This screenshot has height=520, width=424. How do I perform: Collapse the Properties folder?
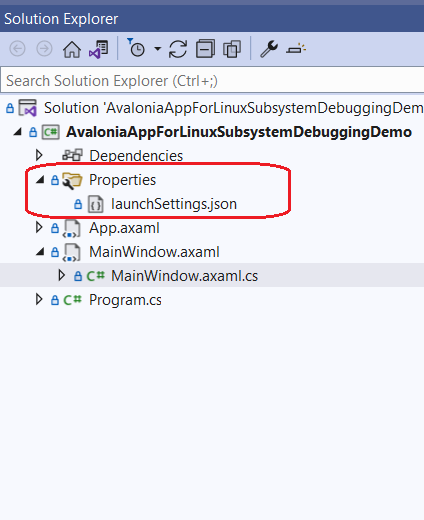40,180
